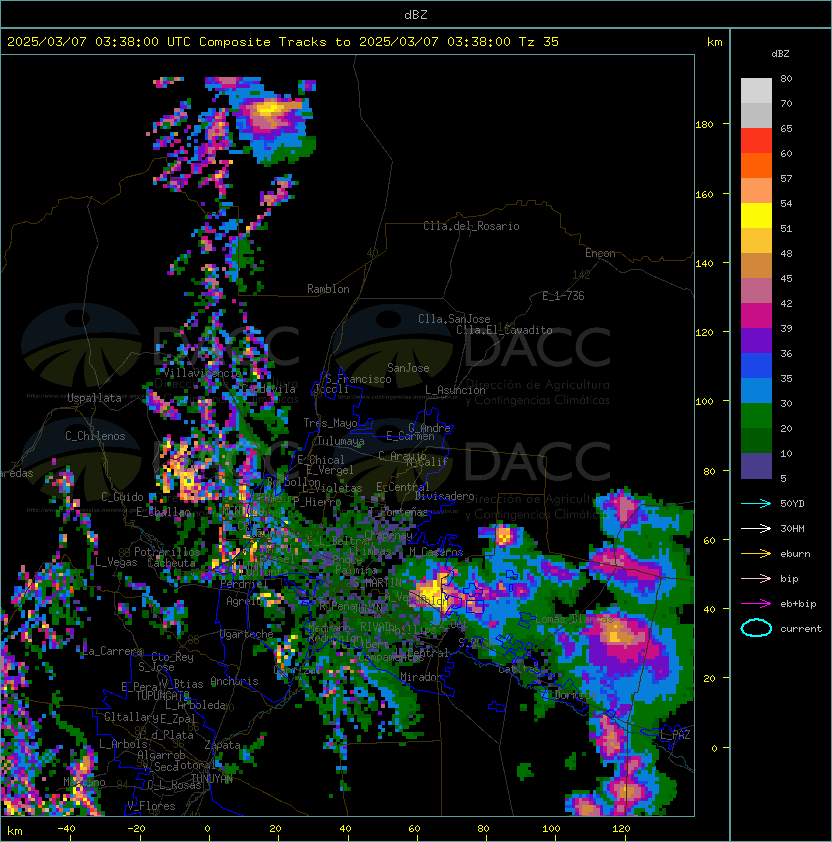Click the cyan 'current' ellipse legend icon
This screenshot has height=842, width=832.
(756, 628)
